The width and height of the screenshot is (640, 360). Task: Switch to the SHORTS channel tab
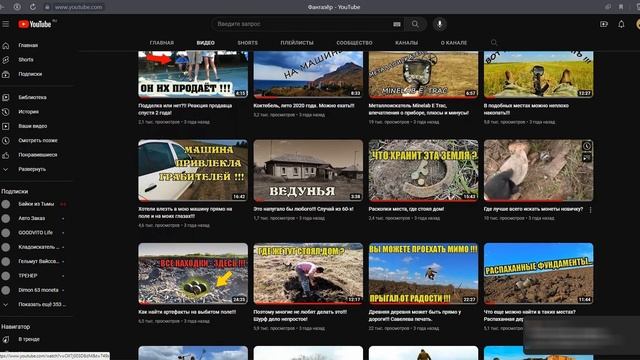pyautogui.click(x=247, y=43)
